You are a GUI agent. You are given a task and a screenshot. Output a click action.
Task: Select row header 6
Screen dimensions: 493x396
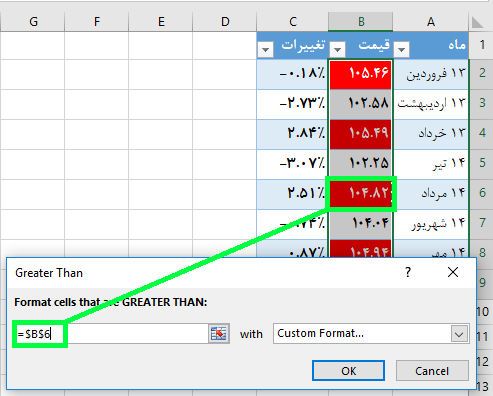[x=482, y=194]
